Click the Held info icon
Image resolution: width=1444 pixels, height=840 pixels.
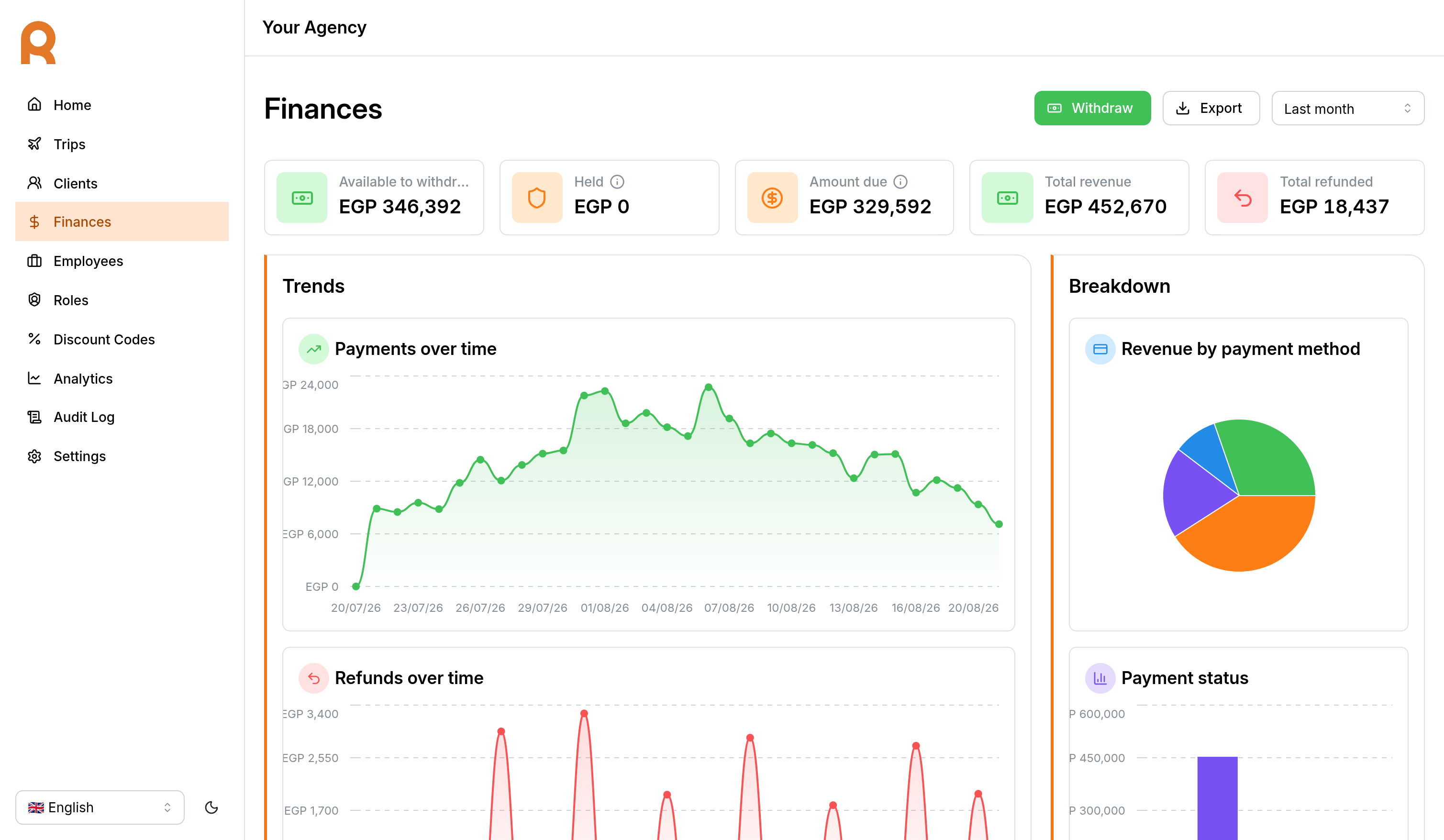[617, 182]
